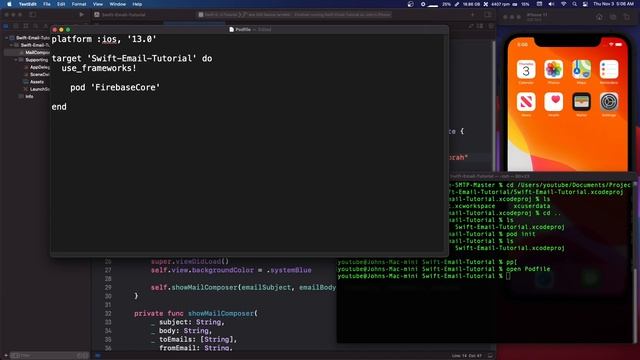Screen dimensions: 640x360
Task: Toggle the Xcode inspector panel icon
Action: (x=488, y=15)
